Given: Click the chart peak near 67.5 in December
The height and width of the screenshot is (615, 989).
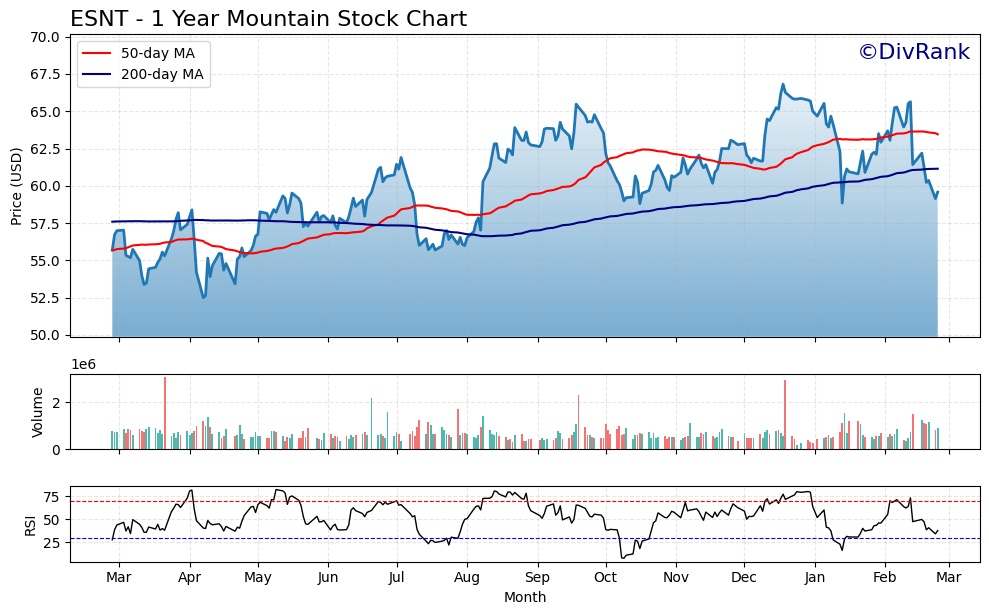Looking at the screenshot, I should (783, 84).
